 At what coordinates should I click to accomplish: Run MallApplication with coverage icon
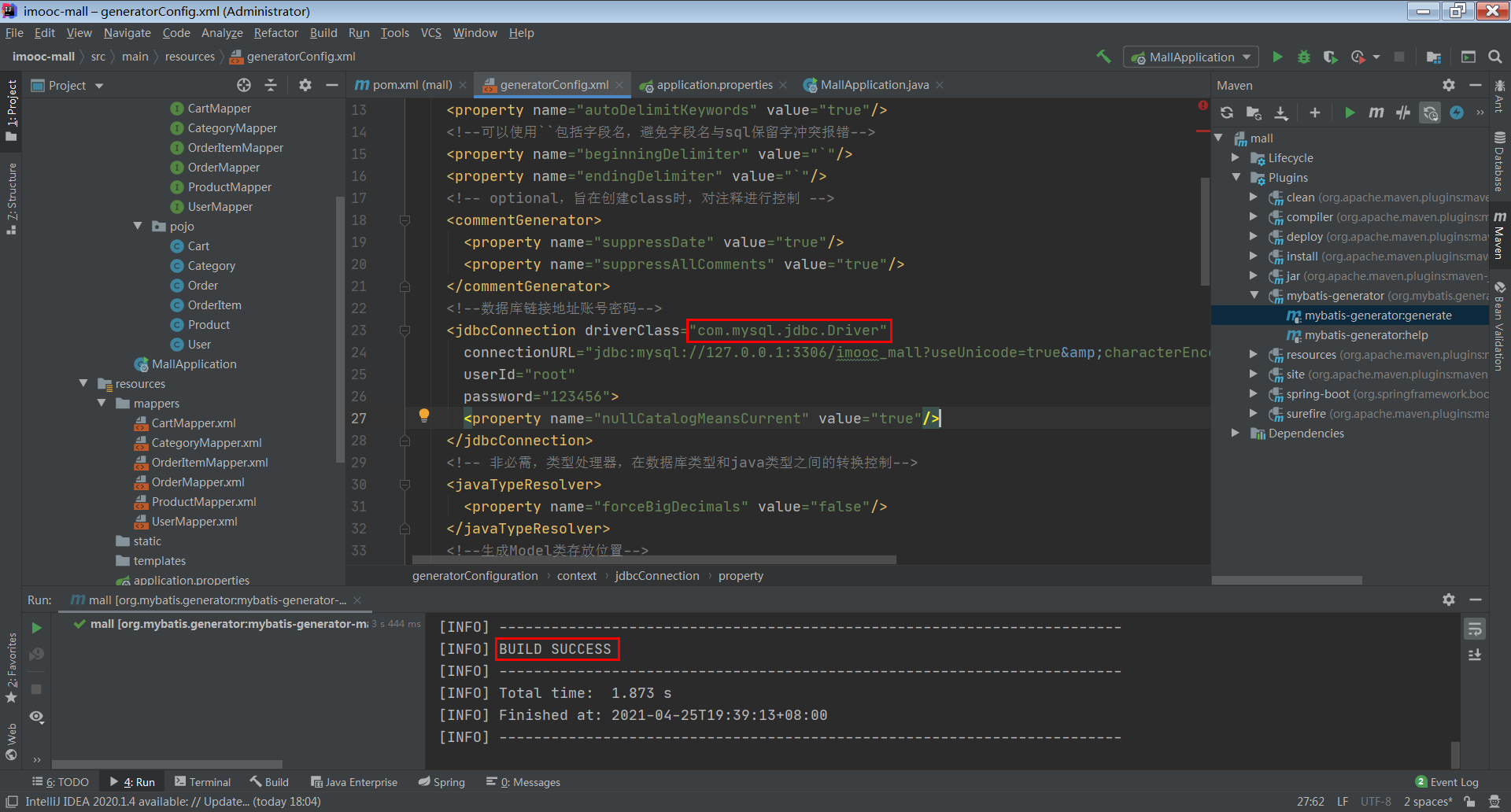1330,57
